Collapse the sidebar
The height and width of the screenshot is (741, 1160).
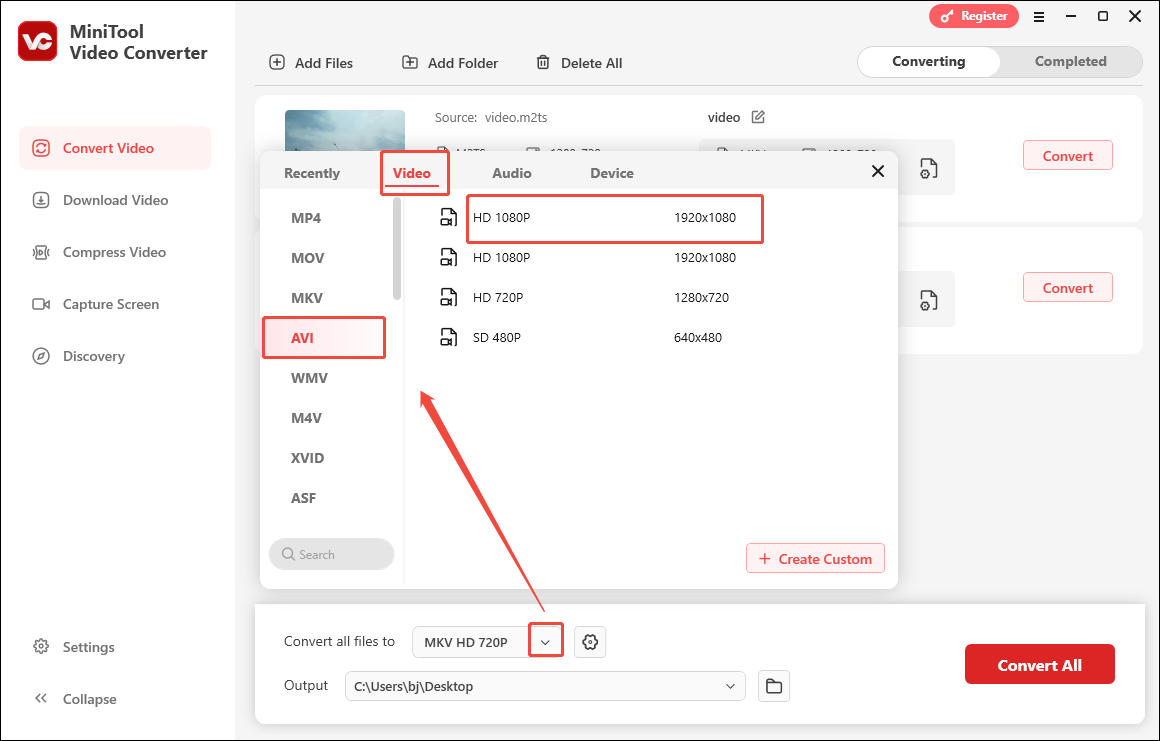tap(74, 699)
